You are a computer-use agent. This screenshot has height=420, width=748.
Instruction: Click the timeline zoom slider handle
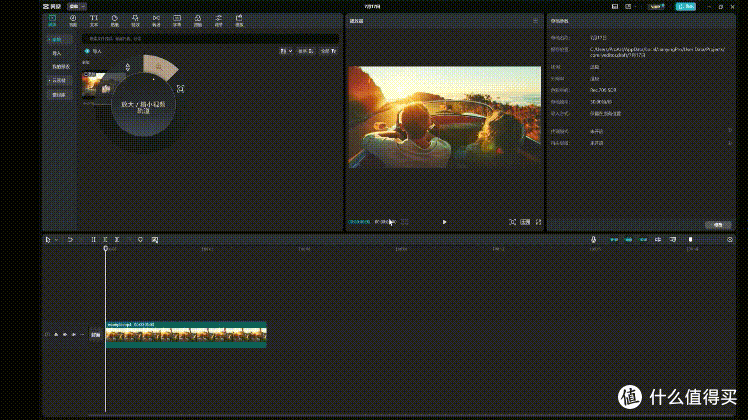(x=690, y=240)
